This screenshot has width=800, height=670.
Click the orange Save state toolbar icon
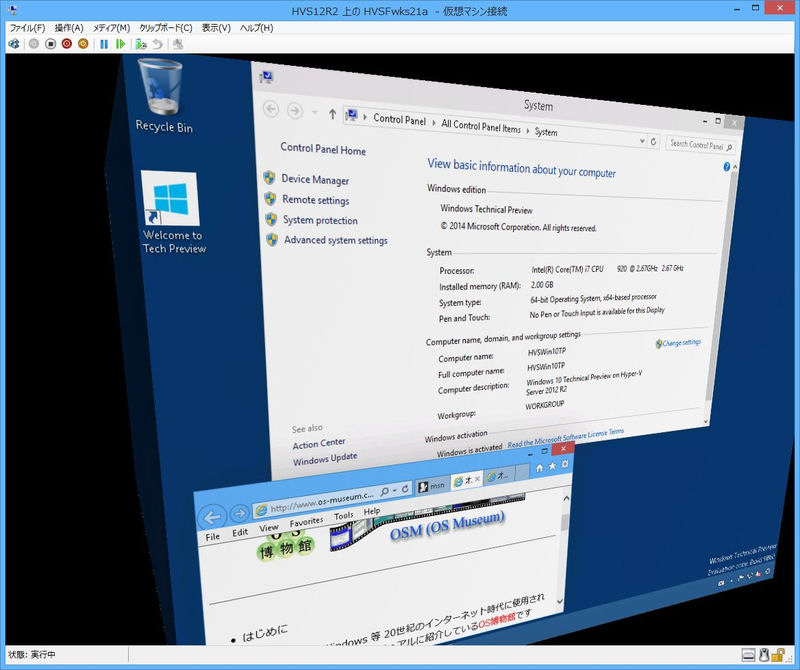click(x=83, y=44)
